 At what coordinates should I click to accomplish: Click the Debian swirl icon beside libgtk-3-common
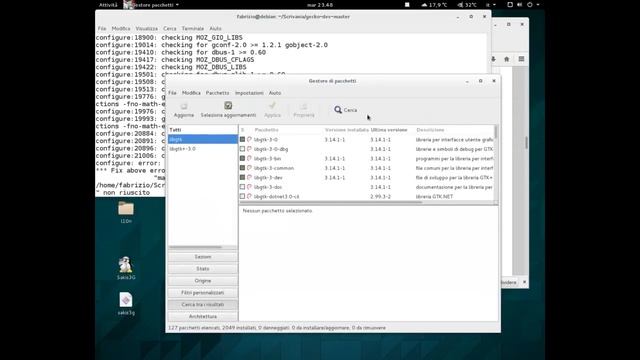249,168
